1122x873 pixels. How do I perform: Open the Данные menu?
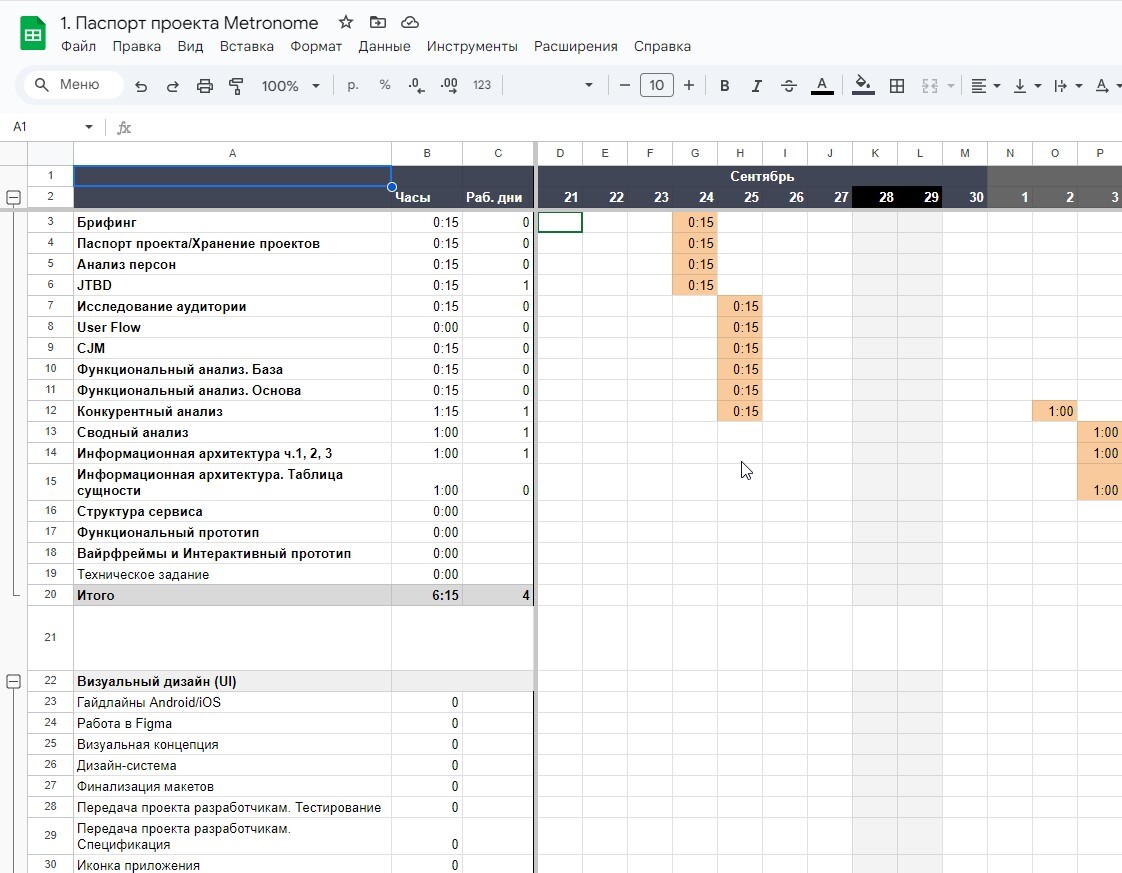coord(384,46)
